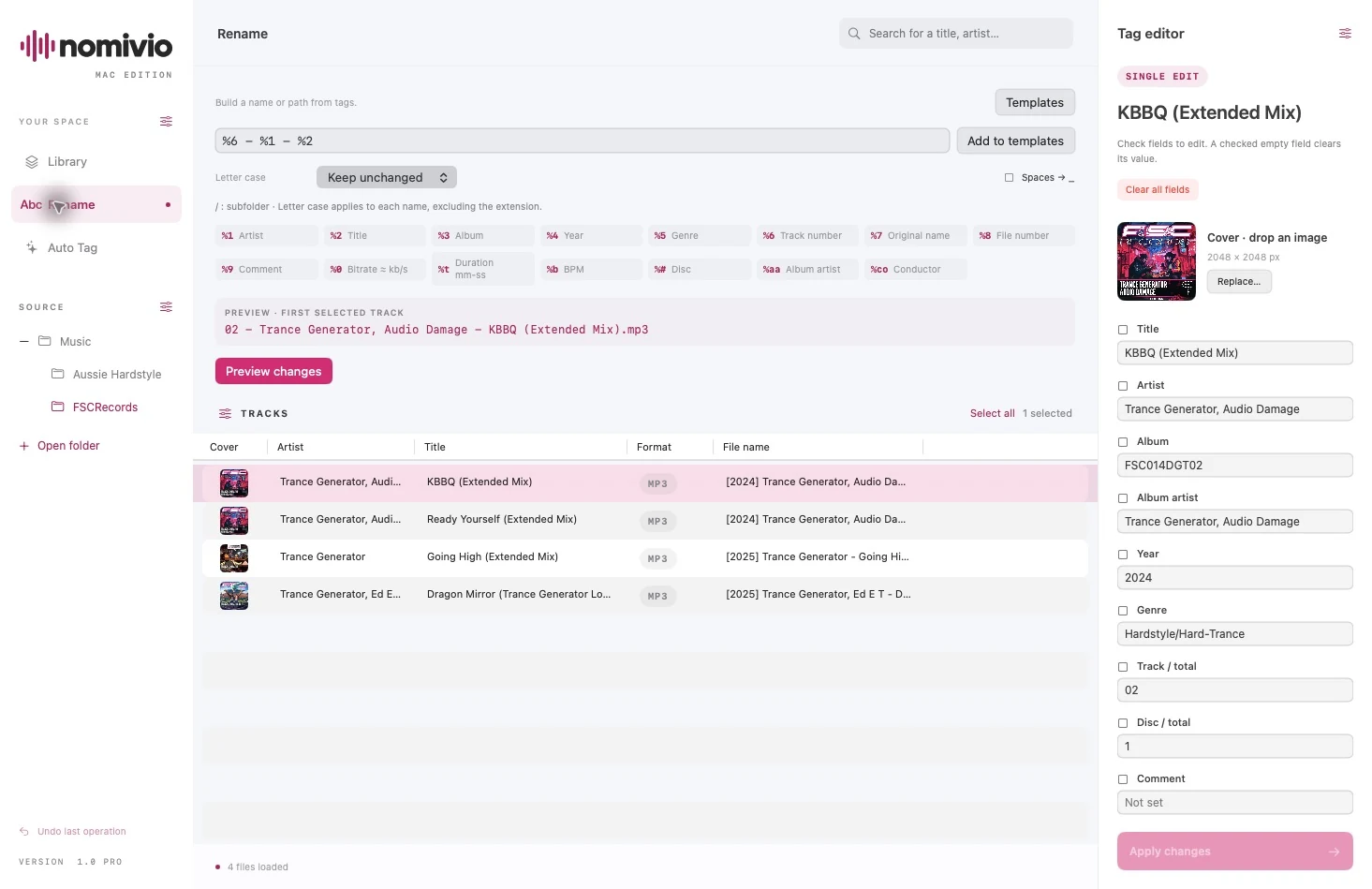
Task: Click the name pattern input field
Action: (583, 141)
